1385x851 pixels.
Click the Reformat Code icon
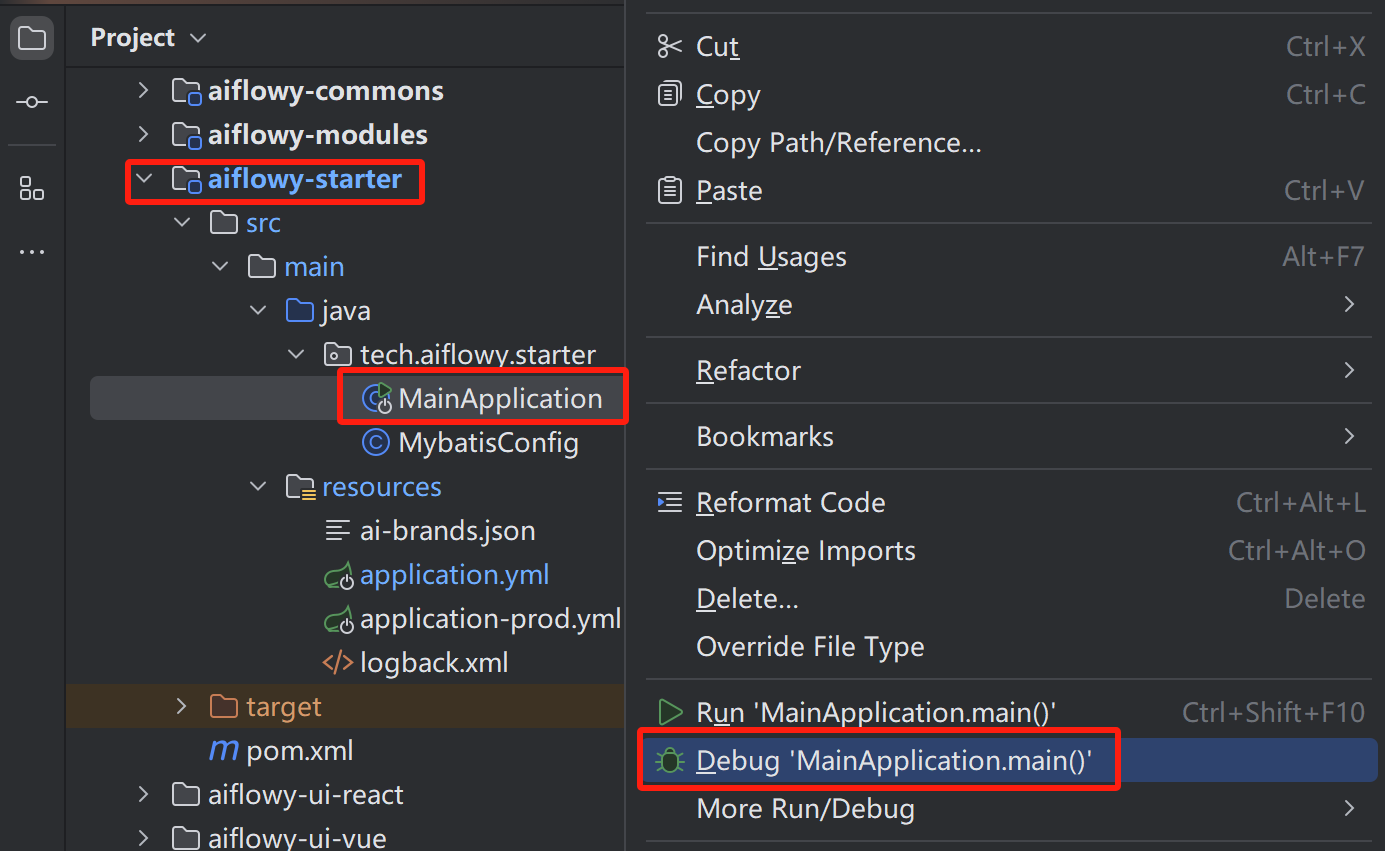pyautogui.click(x=669, y=502)
